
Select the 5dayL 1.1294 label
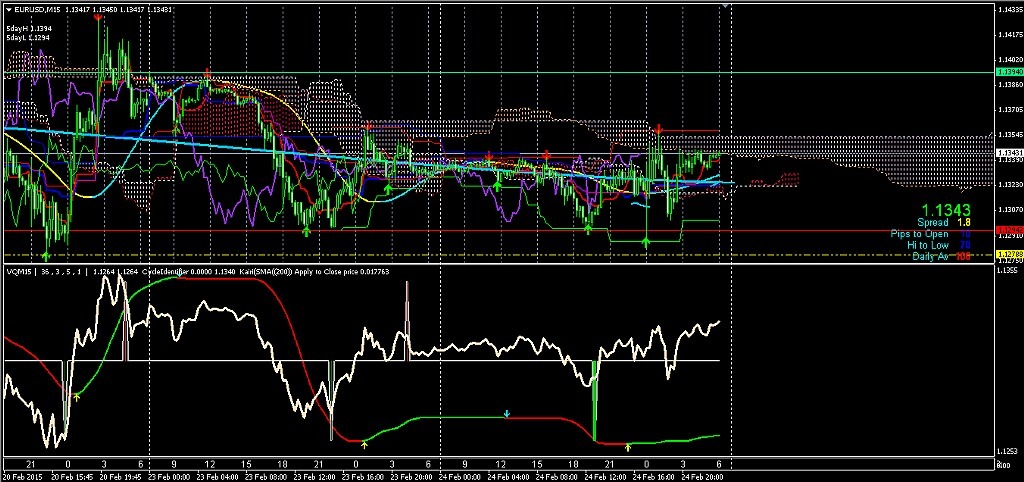pos(29,39)
